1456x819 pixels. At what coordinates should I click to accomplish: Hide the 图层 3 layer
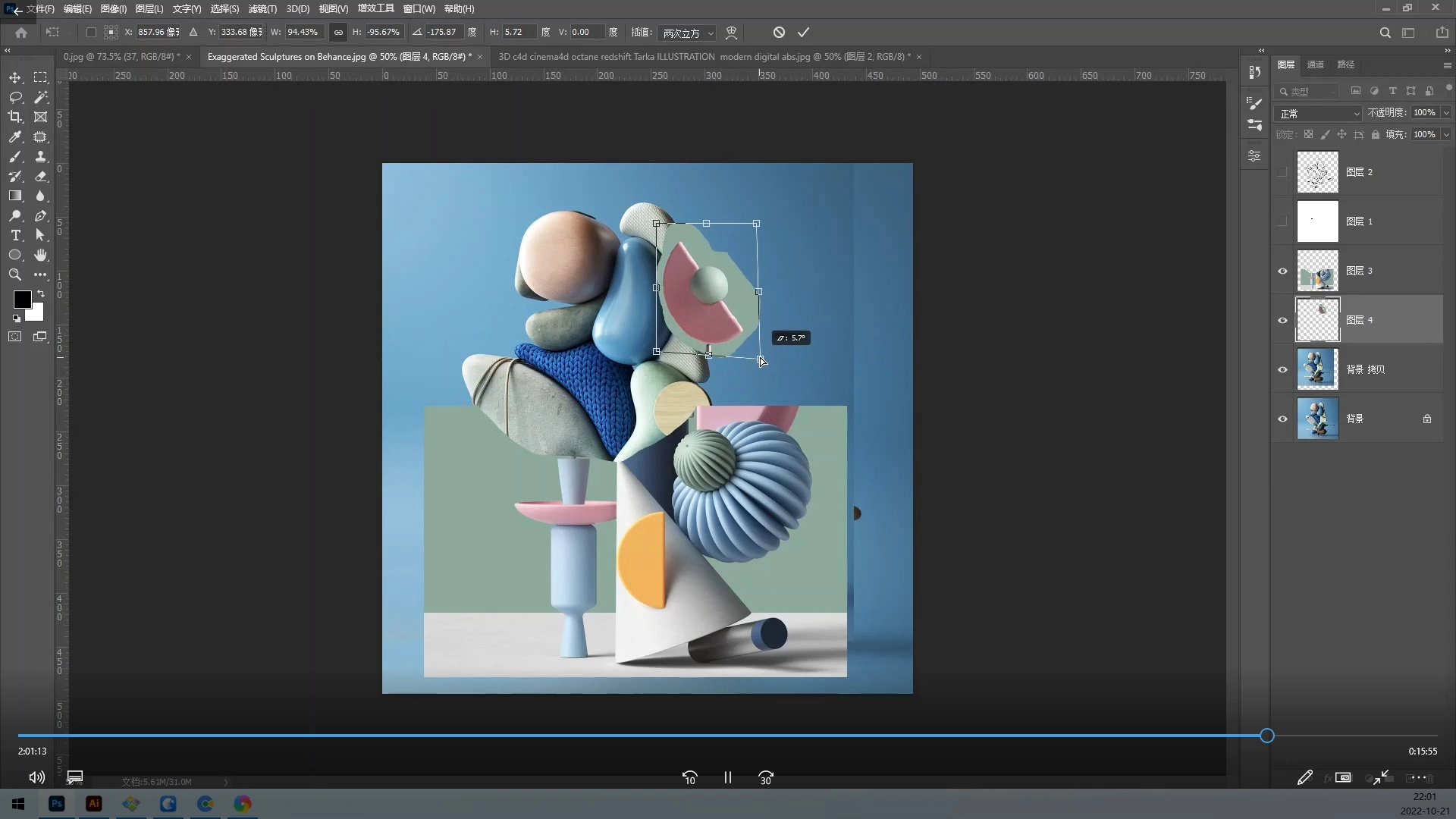1282,271
